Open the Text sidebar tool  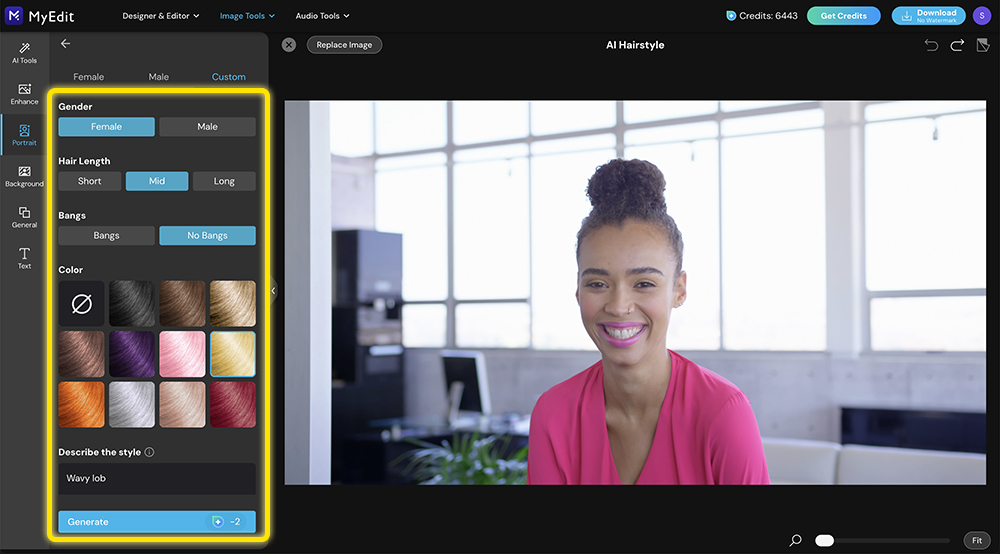tap(24, 258)
